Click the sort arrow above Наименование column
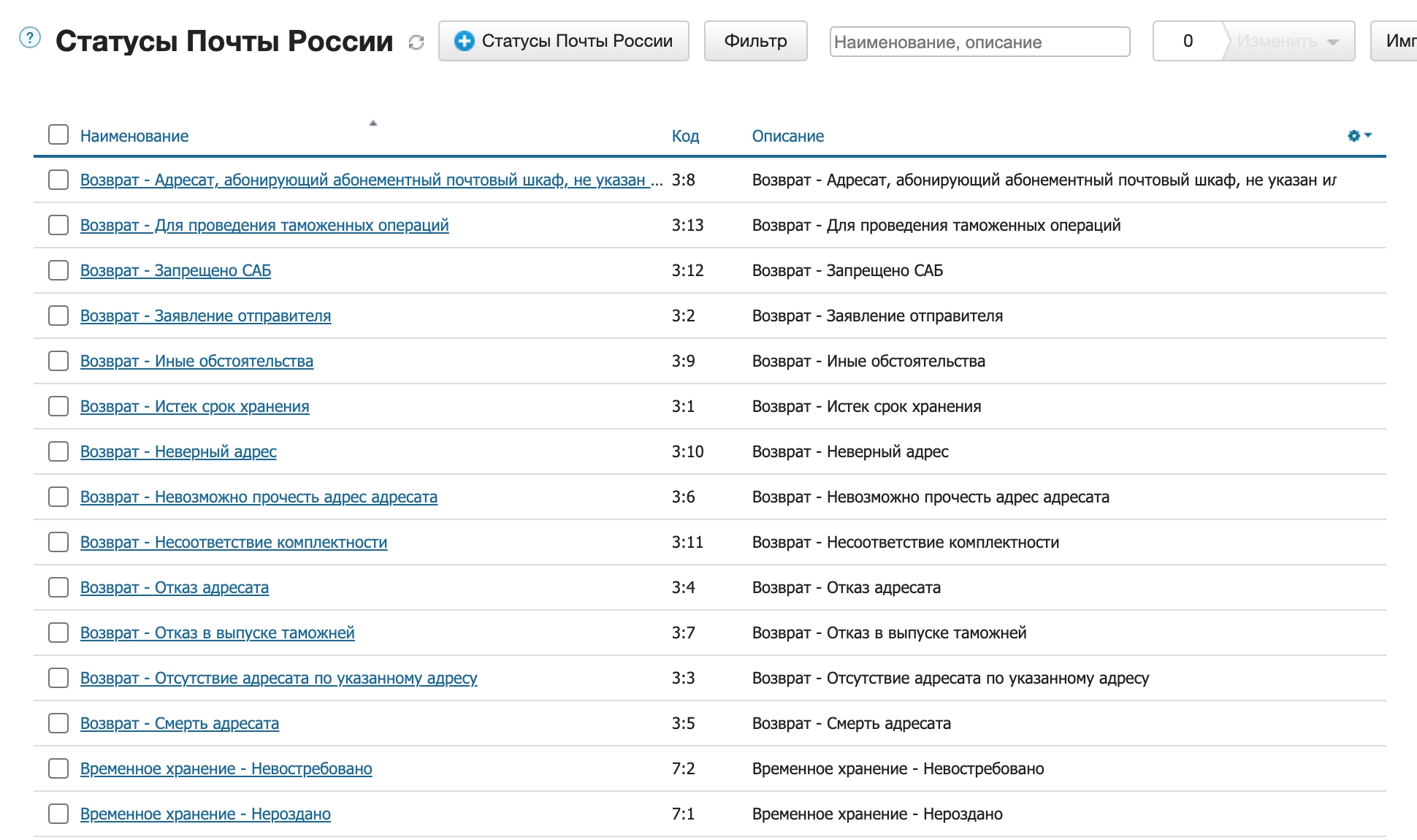 coord(373,123)
